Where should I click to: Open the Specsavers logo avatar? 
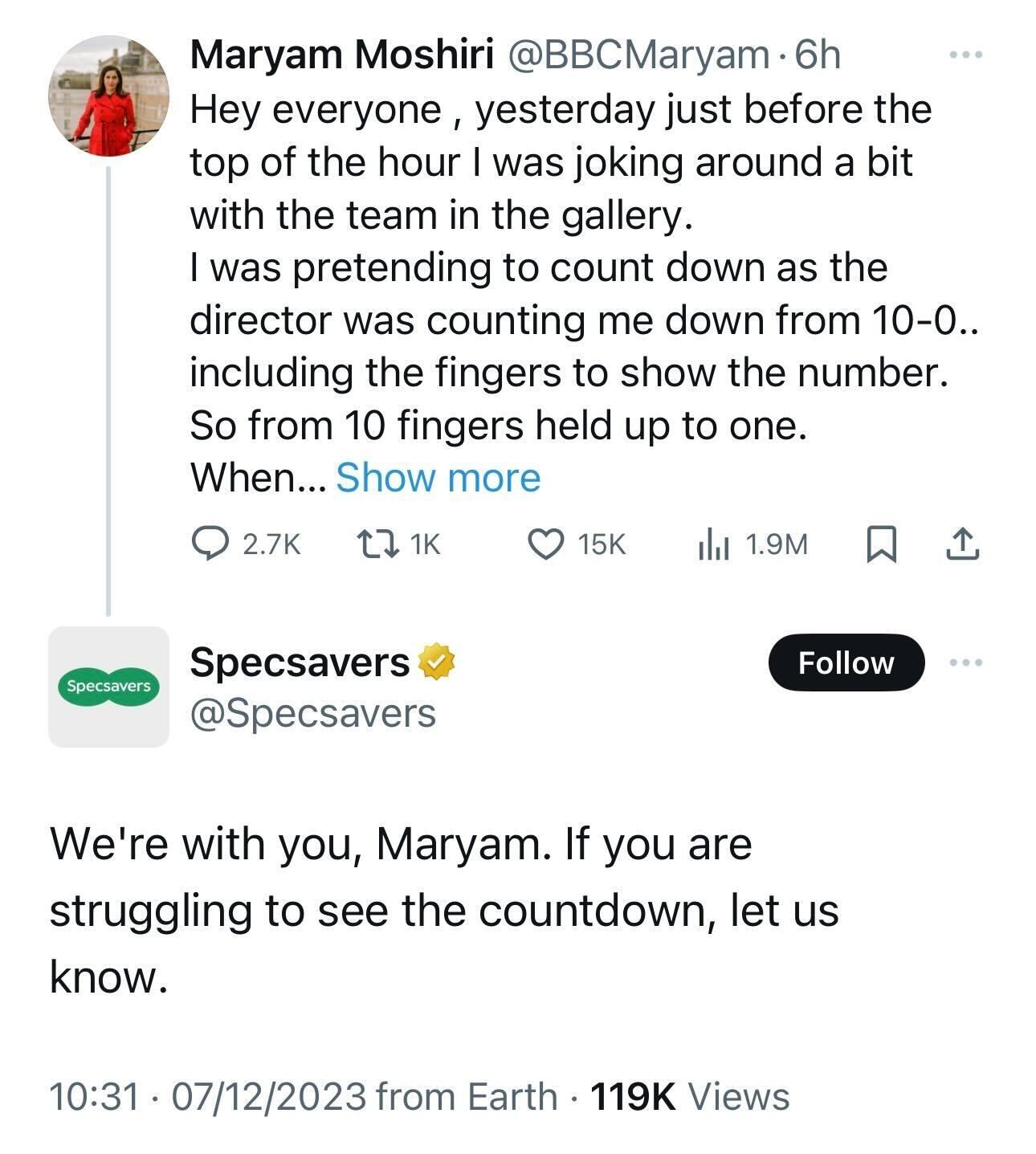[x=108, y=687]
